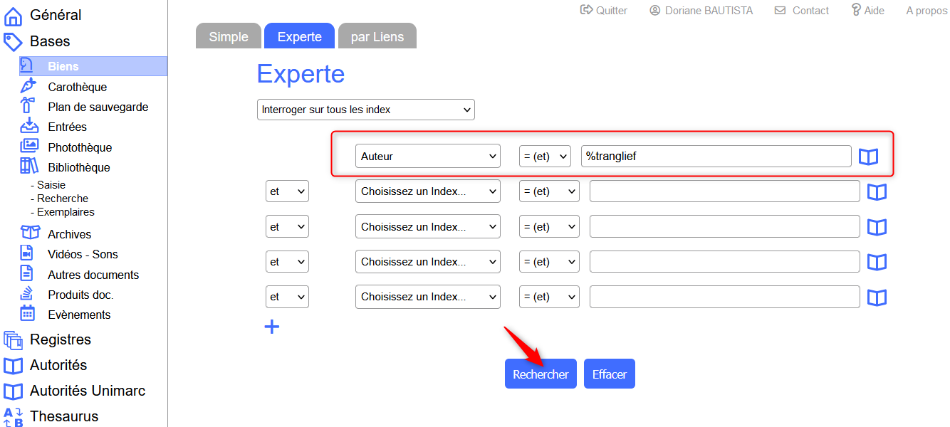The image size is (950, 427).
Task: Click the Photothèque icon in sidebar
Action: point(28,147)
